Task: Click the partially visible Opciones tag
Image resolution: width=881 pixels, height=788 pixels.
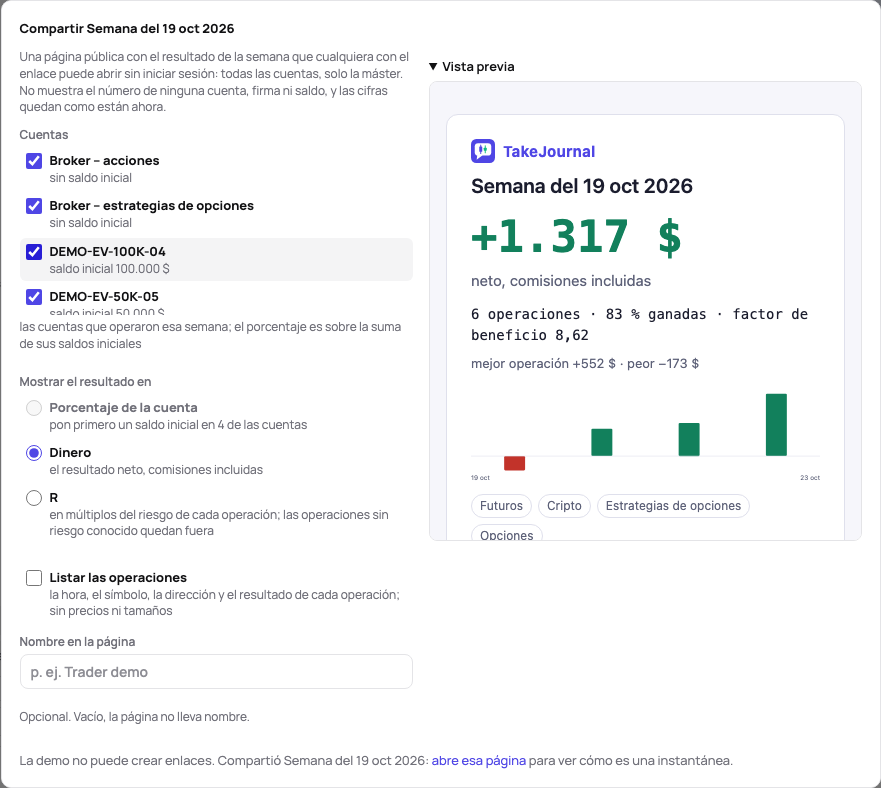Action: [x=507, y=533]
